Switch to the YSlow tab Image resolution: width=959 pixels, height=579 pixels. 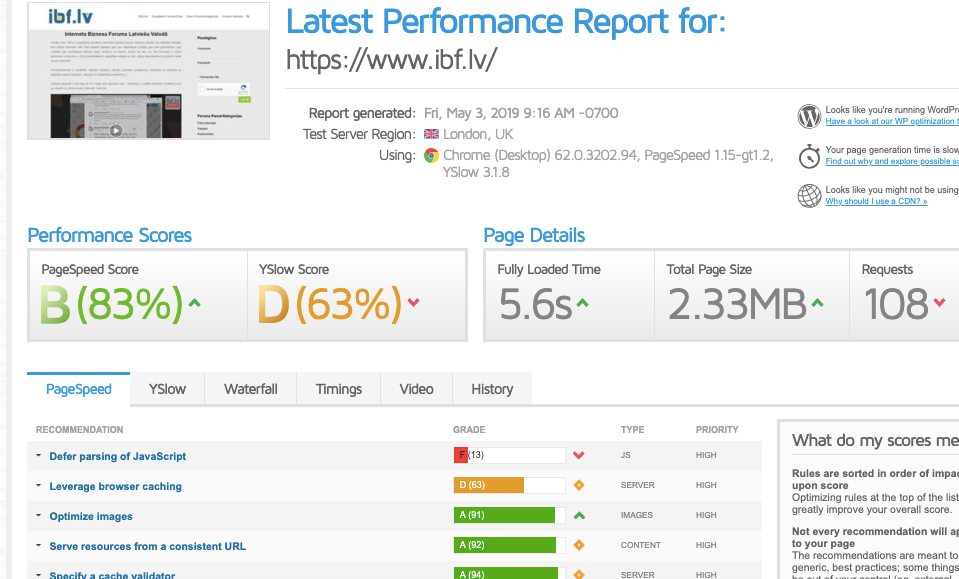pos(167,389)
